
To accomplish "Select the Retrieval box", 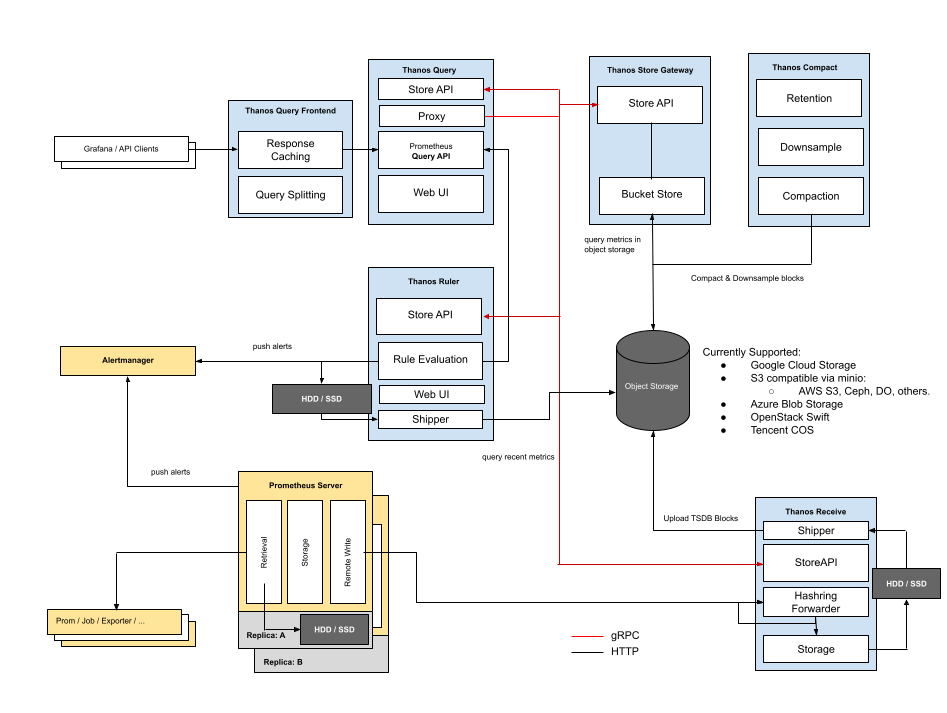I will (x=264, y=552).
